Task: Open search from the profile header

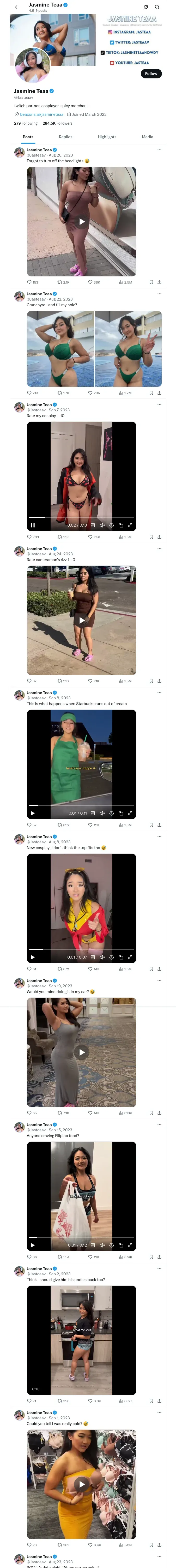Action: click(x=157, y=7)
